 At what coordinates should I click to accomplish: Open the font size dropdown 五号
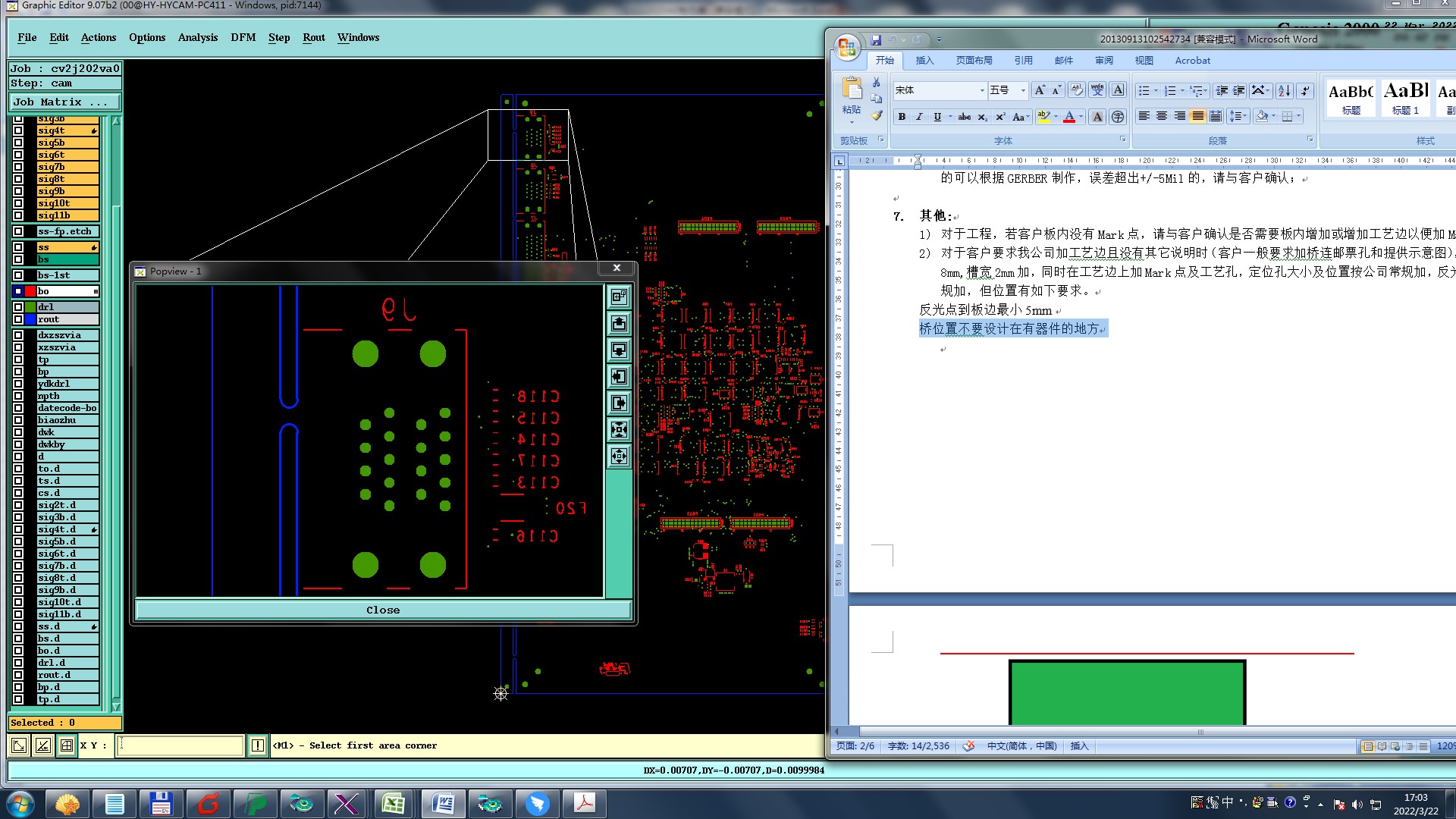[1023, 91]
